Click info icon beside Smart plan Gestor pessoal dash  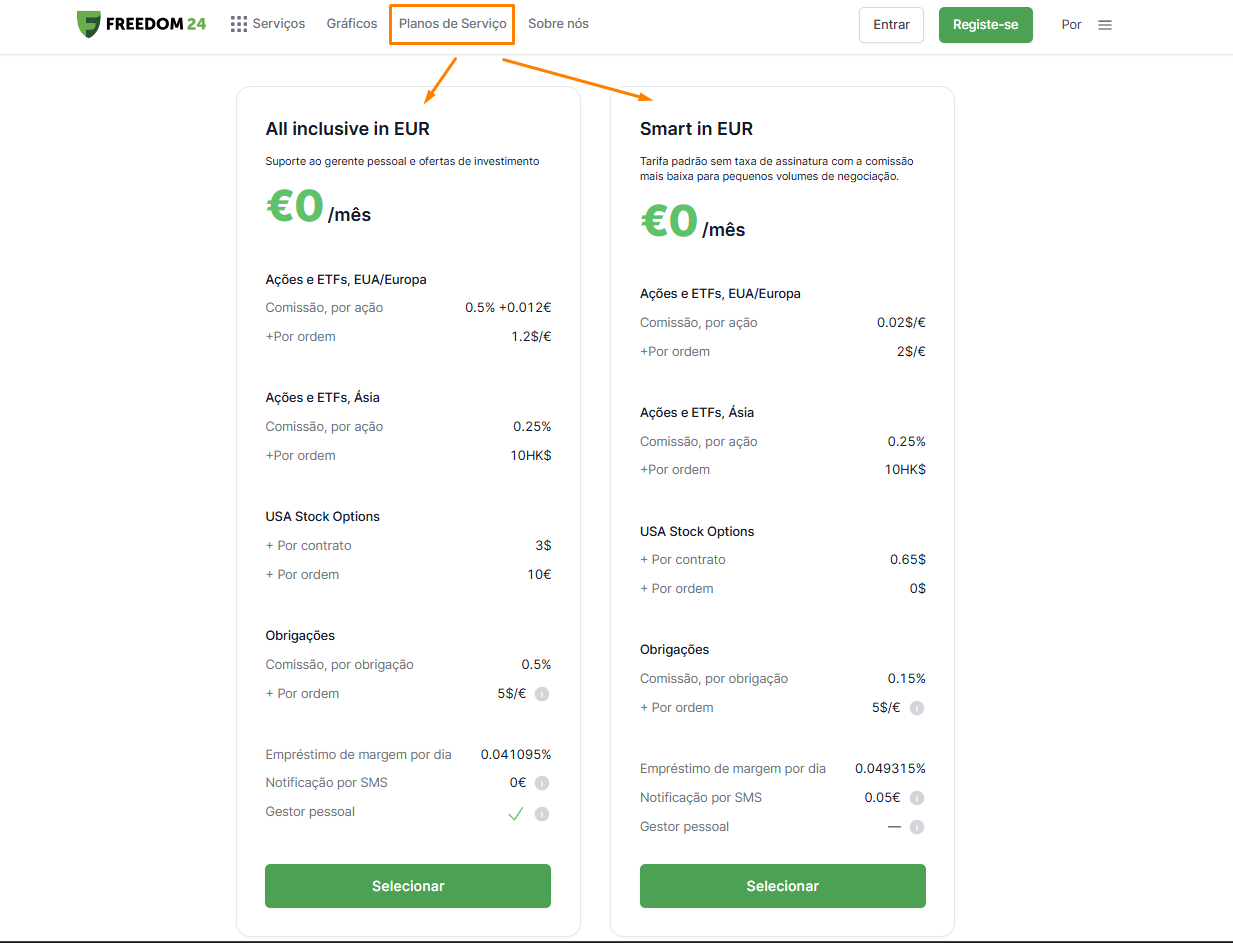(916, 827)
